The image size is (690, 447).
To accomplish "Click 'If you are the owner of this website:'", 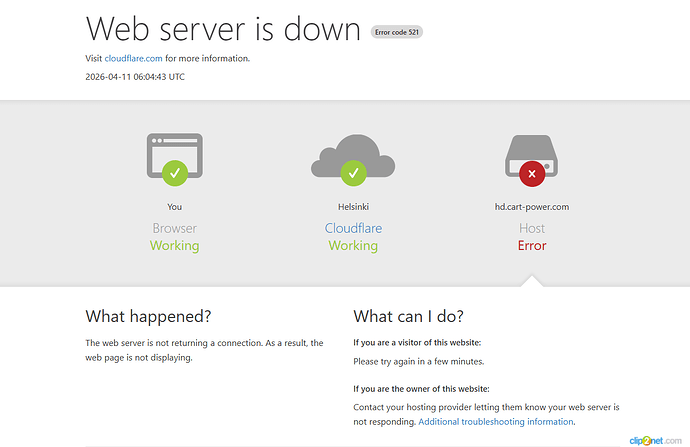I will pyautogui.click(x=421, y=389).
